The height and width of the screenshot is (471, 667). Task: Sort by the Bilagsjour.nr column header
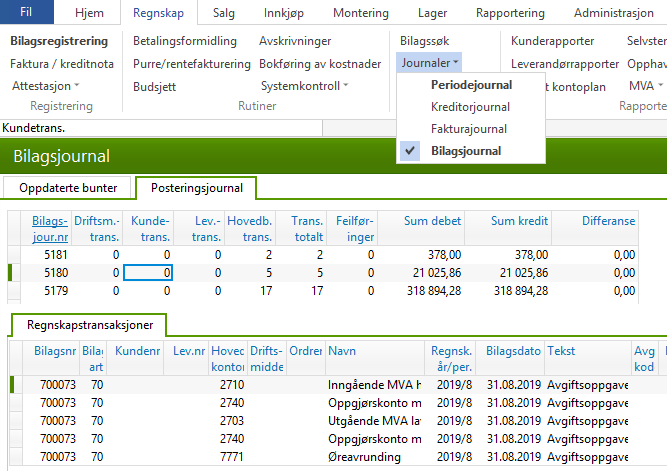click(46, 228)
